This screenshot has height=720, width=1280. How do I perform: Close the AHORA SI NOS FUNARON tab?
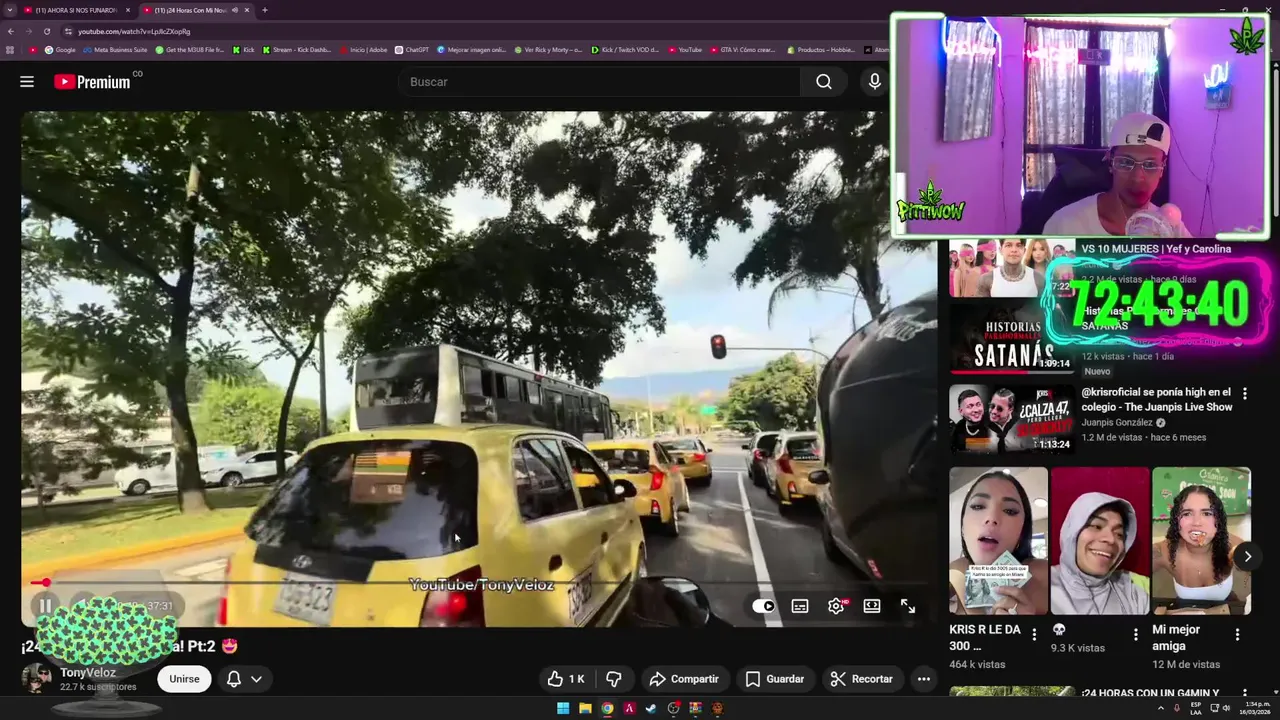128,10
